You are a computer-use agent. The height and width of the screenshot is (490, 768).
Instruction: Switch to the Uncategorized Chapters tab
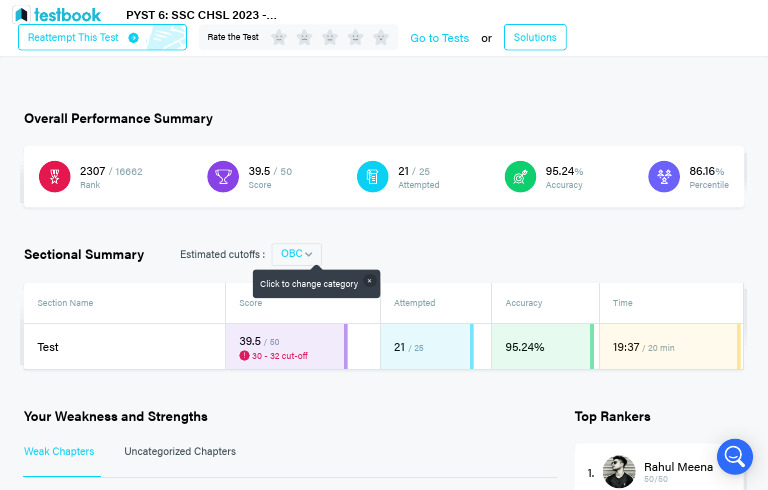pos(180,452)
